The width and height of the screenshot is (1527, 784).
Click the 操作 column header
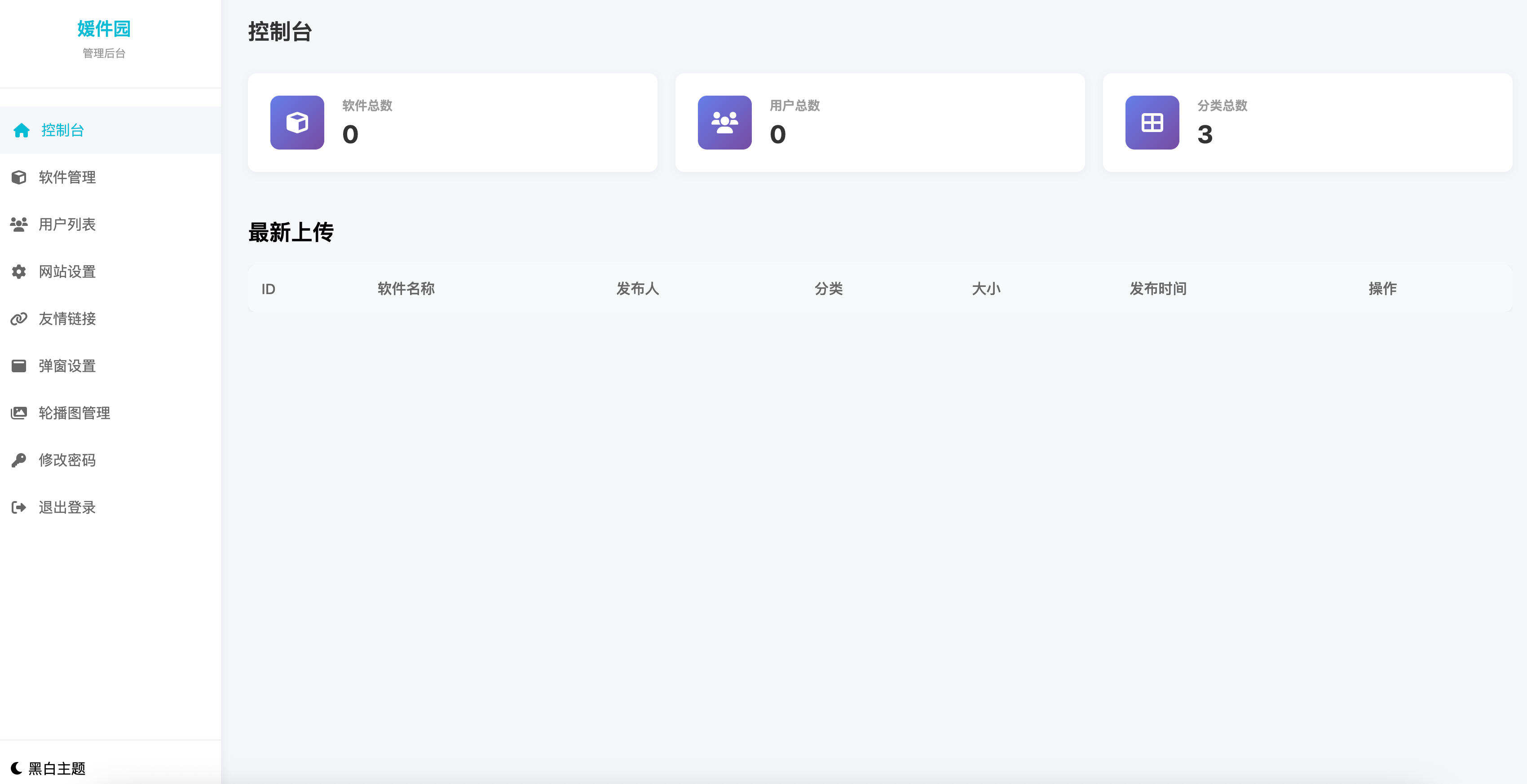1383,289
